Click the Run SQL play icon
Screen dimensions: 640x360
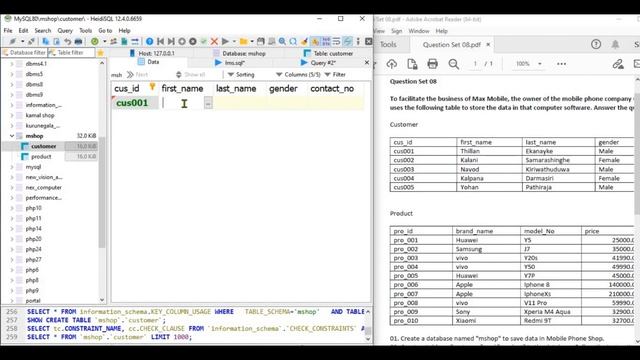[225, 41]
